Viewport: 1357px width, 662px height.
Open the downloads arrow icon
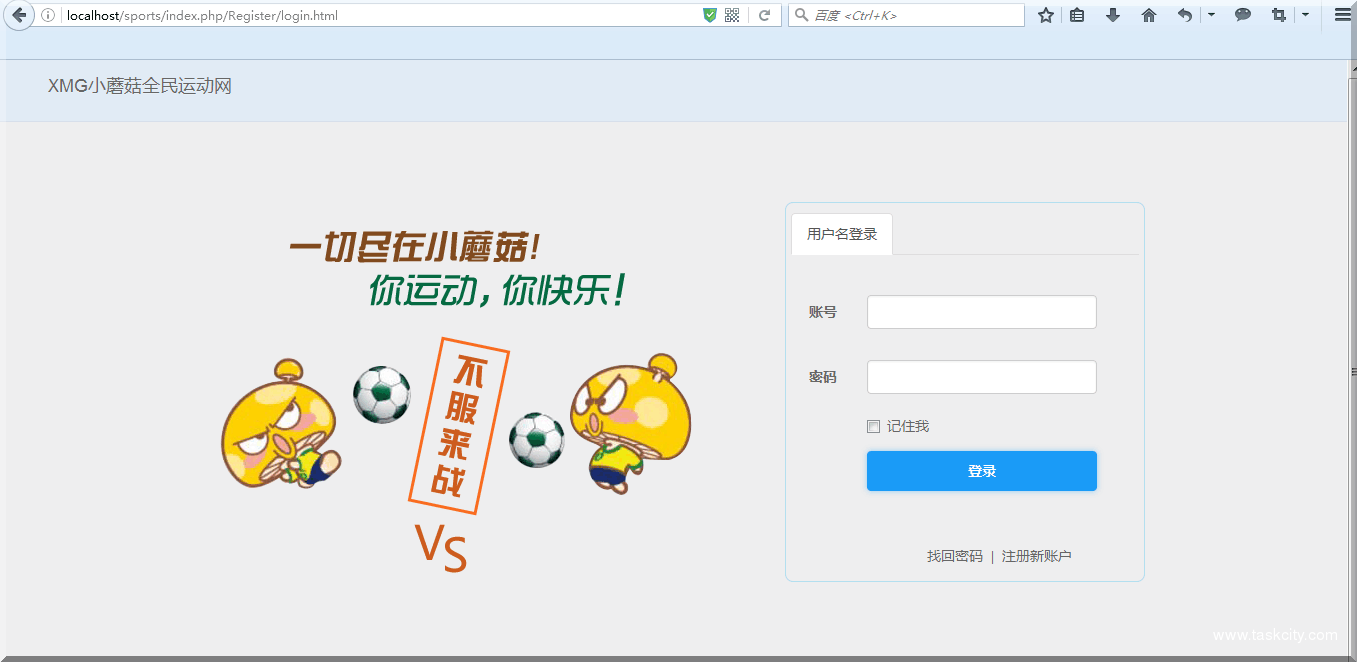coord(1113,15)
